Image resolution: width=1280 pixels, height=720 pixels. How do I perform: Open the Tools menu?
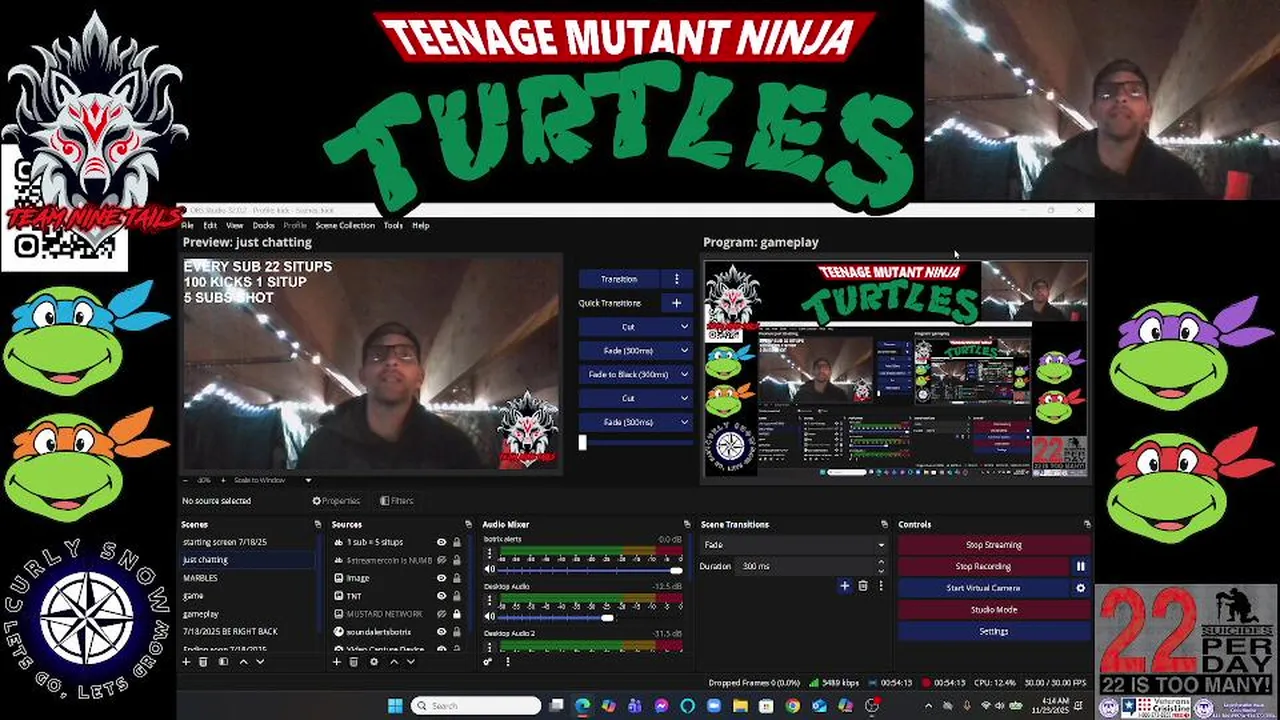(393, 225)
